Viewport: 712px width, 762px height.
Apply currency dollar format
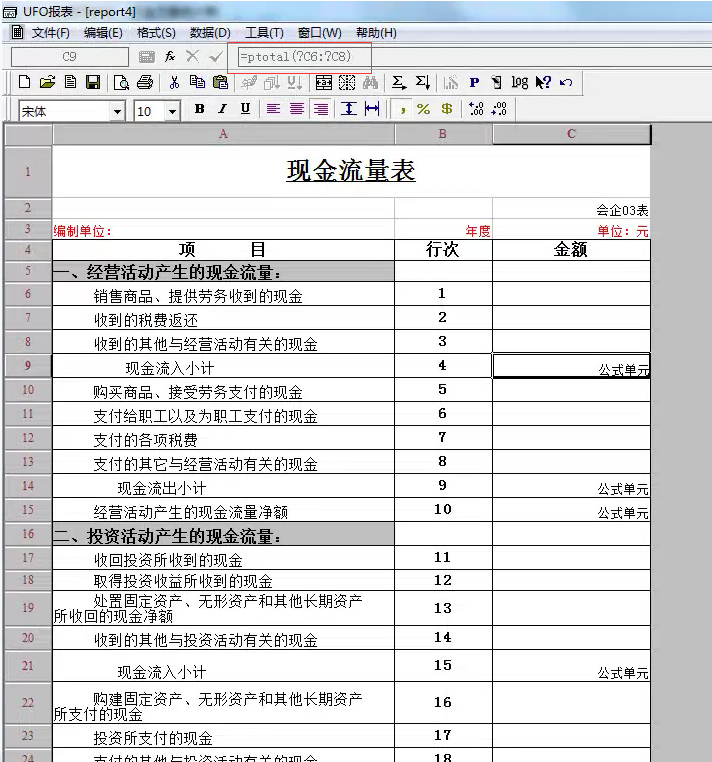447,108
